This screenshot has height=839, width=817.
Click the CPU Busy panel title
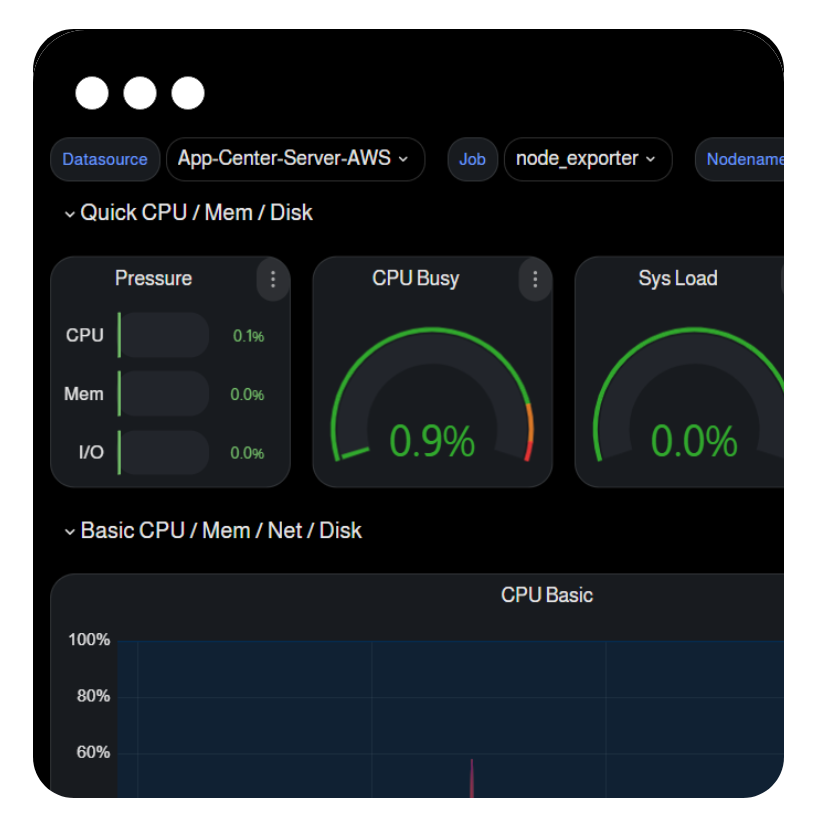415,279
